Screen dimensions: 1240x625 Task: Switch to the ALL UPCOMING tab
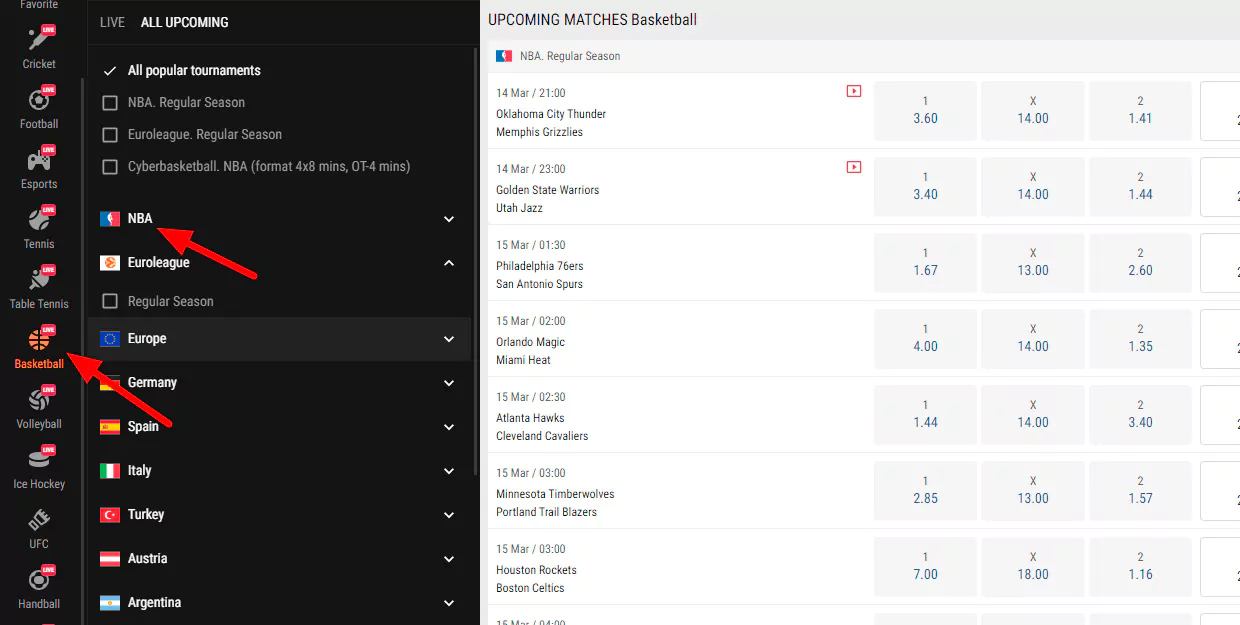184,22
